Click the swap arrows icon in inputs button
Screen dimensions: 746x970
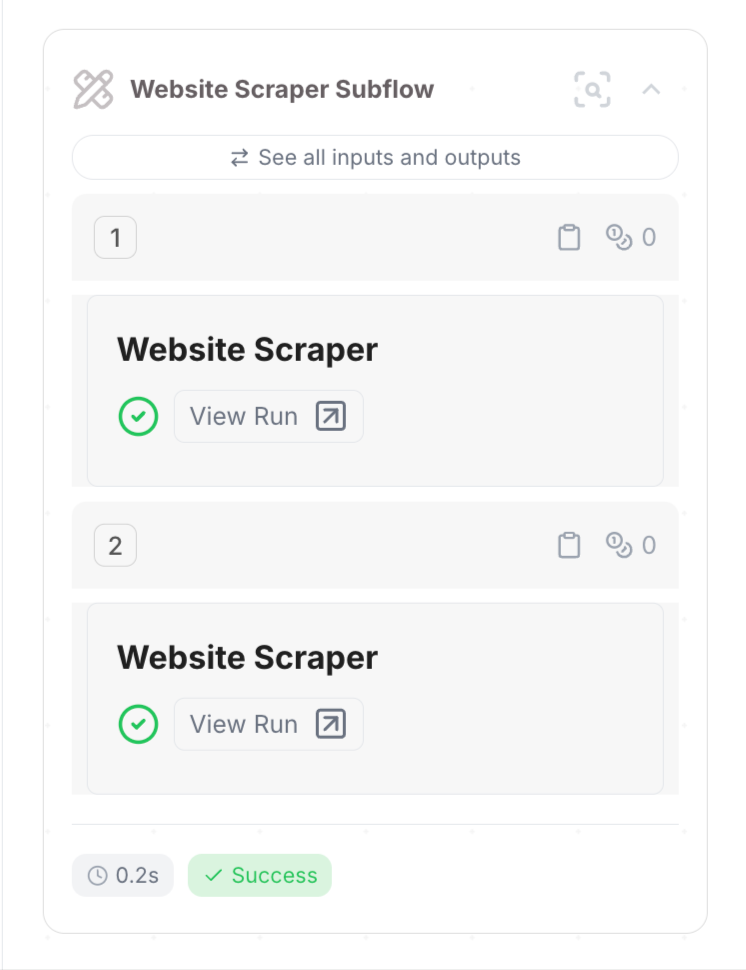[239, 158]
